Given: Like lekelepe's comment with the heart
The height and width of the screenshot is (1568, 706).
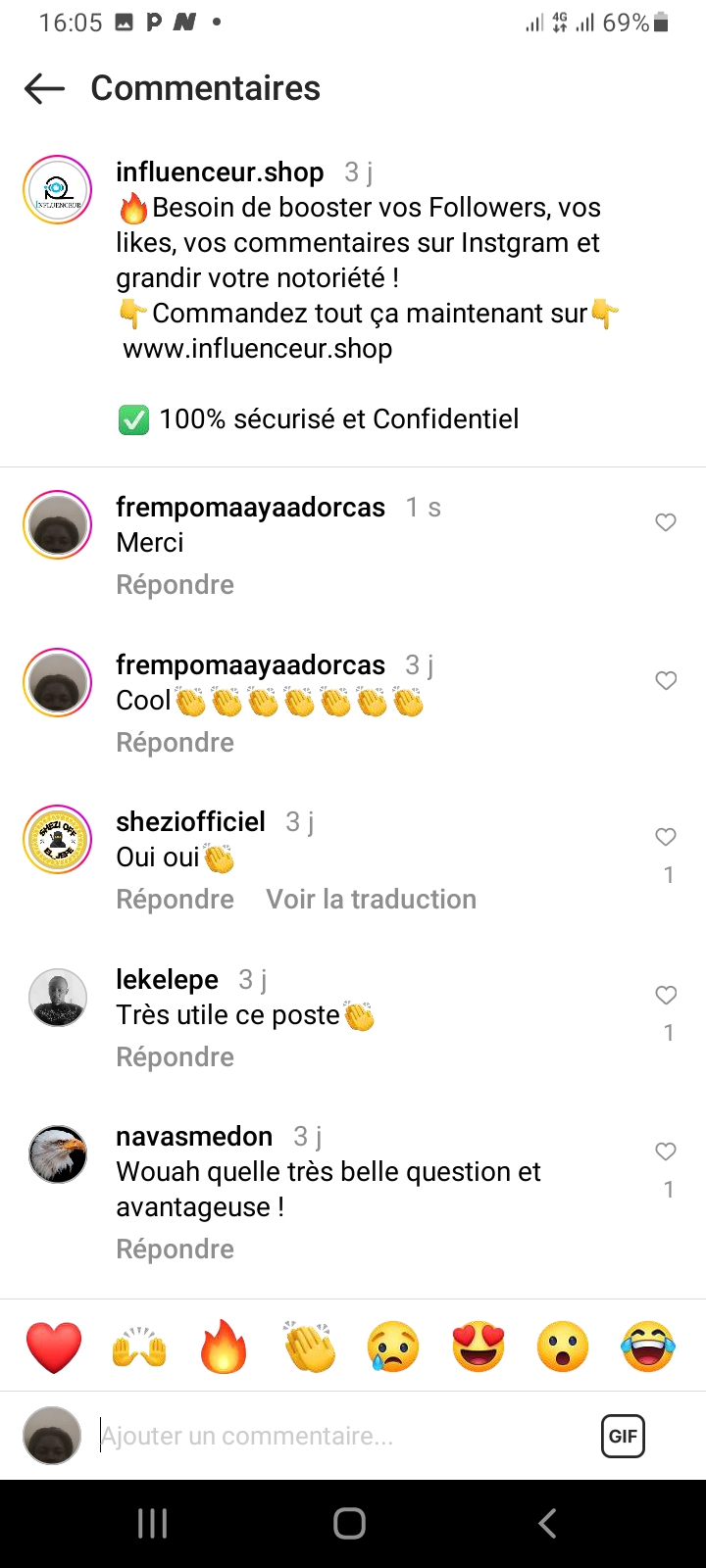Looking at the screenshot, I should [666, 996].
